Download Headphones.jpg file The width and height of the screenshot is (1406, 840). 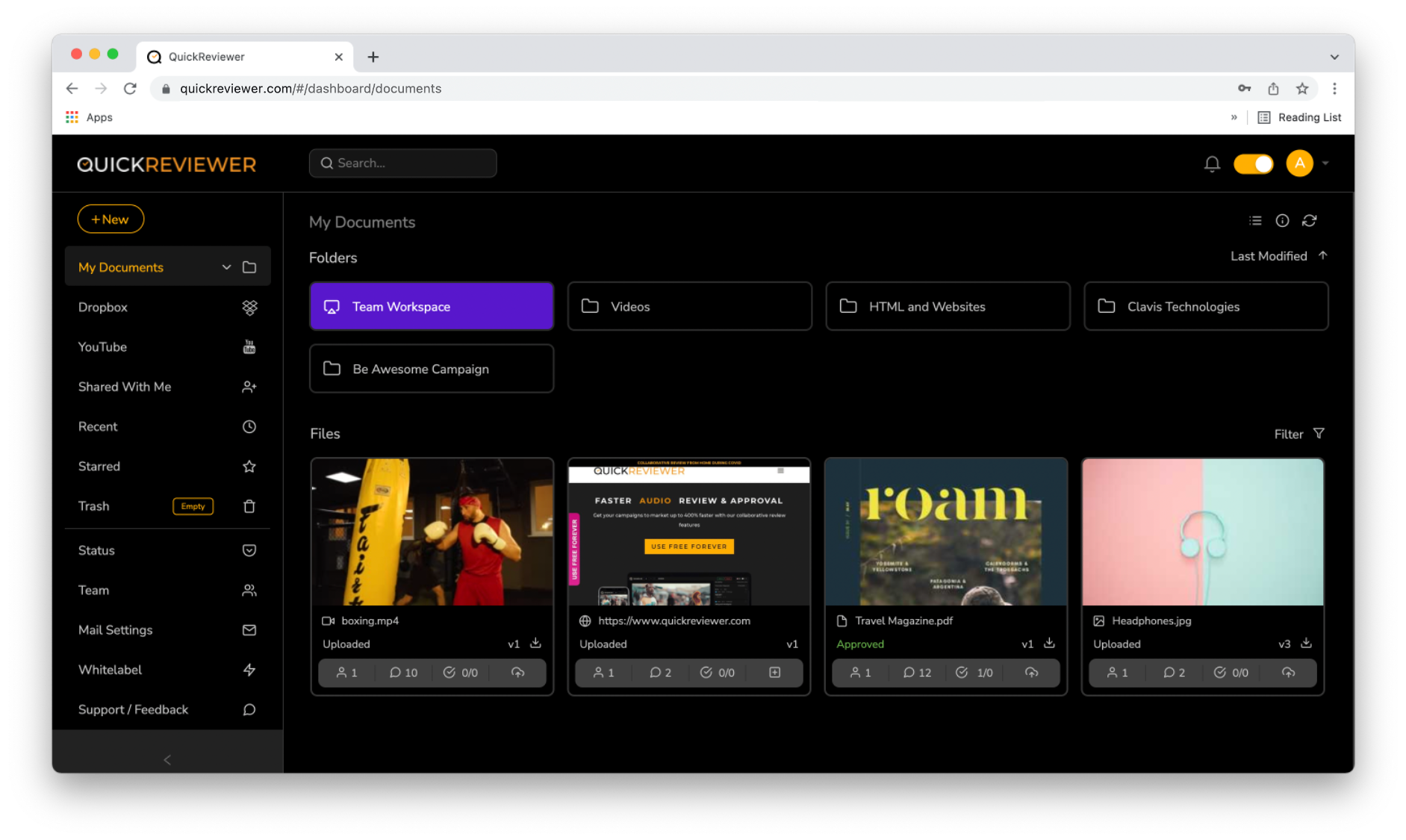tap(1306, 643)
